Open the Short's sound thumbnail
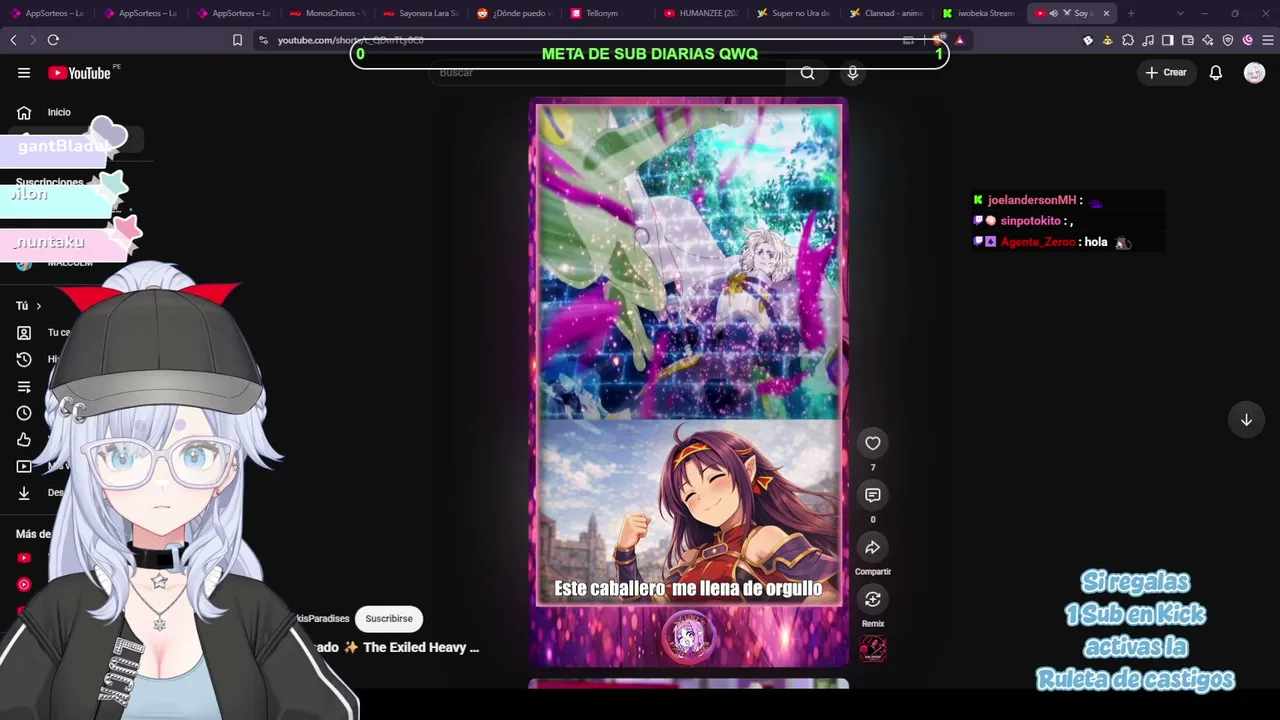The height and width of the screenshot is (720, 1280). [873, 650]
